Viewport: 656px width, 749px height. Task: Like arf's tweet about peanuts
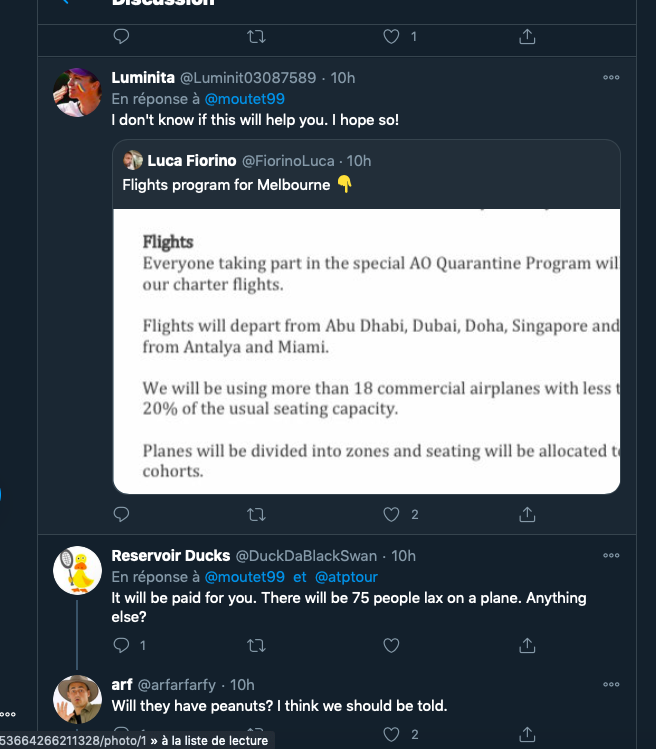392,735
